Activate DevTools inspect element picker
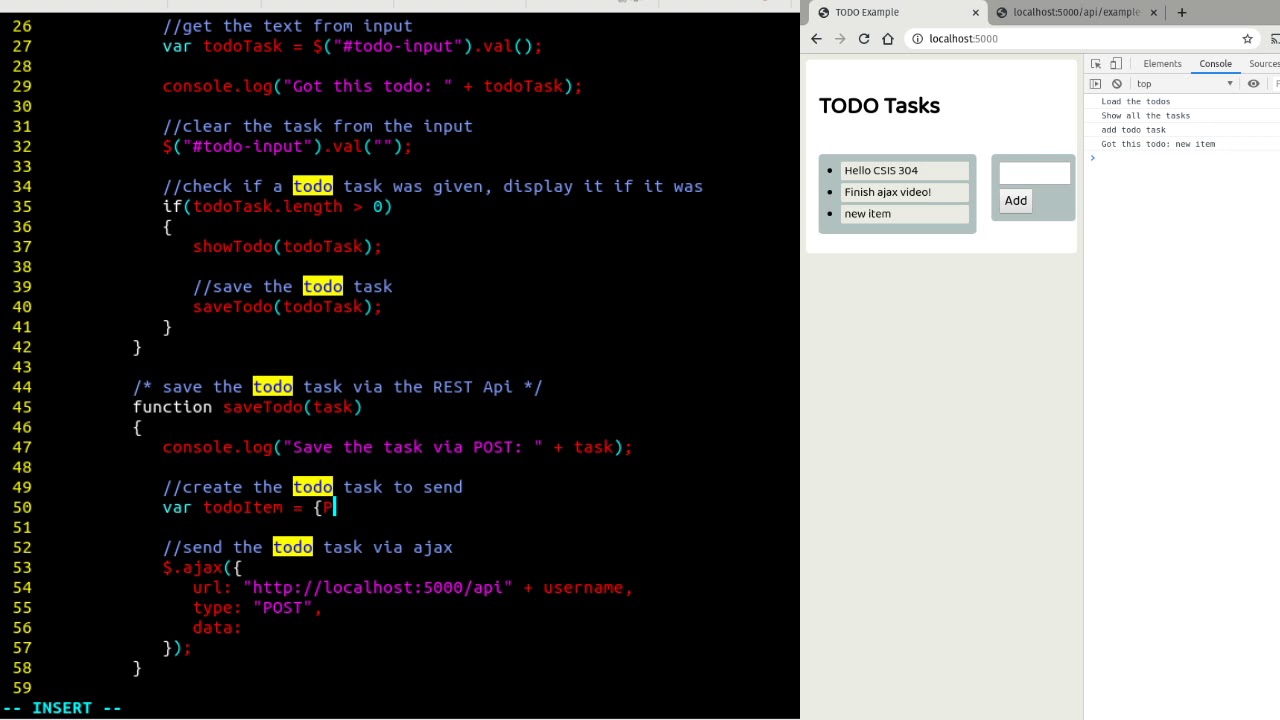Image resolution: width=1280 pixels, height=720 pixels. 1096,64
